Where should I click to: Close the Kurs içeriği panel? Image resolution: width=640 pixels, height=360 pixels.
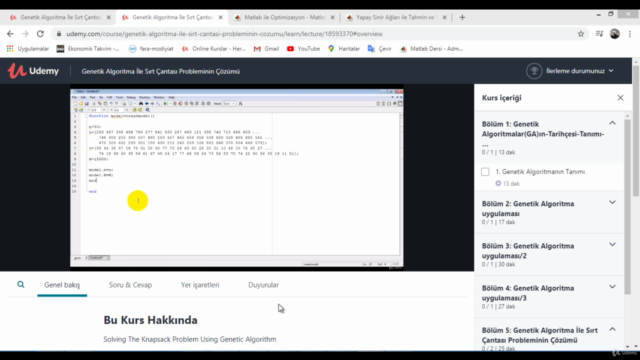(620, 98)
